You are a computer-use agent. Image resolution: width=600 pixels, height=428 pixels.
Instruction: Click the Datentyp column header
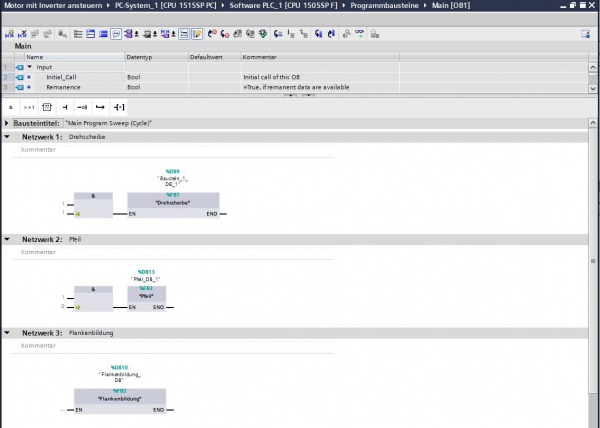(x=140, y=57)
